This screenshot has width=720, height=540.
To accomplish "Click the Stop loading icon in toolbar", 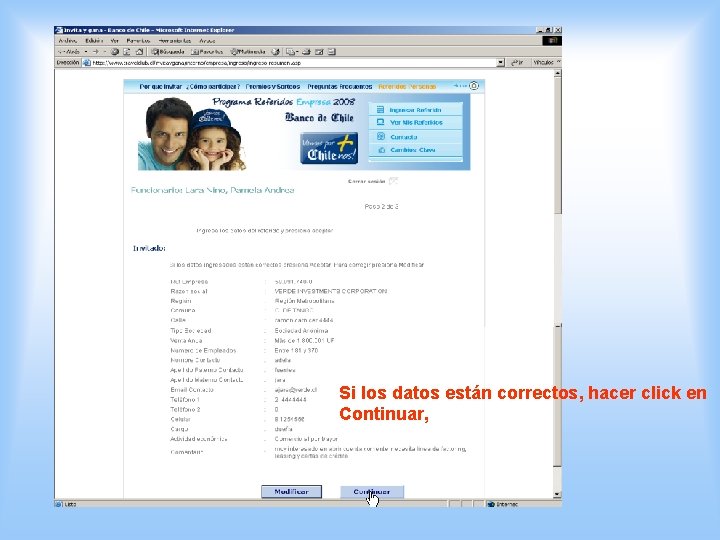I will click(x=115, y=52).
